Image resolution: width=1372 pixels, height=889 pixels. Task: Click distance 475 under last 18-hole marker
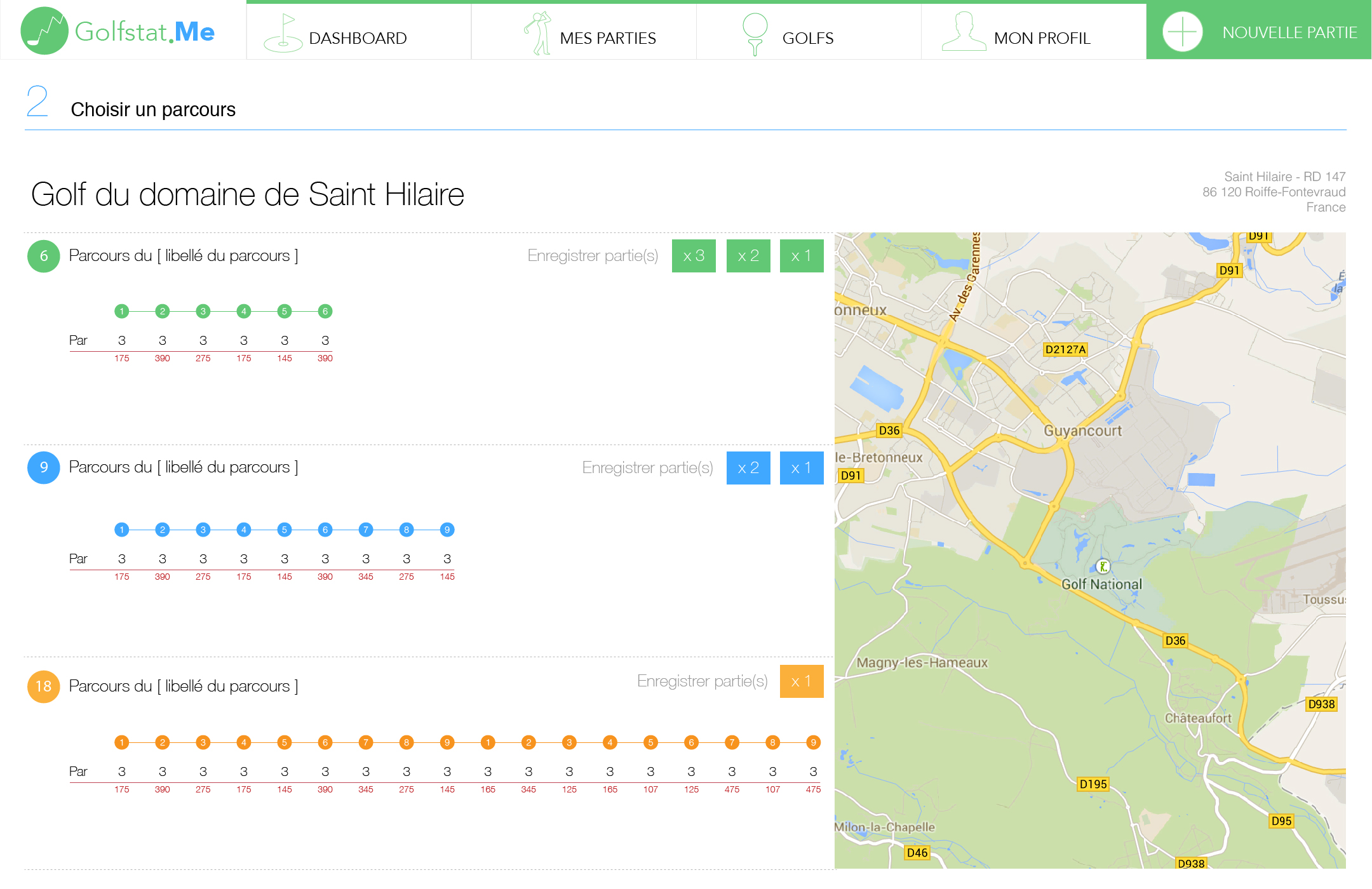pos(813,789)
